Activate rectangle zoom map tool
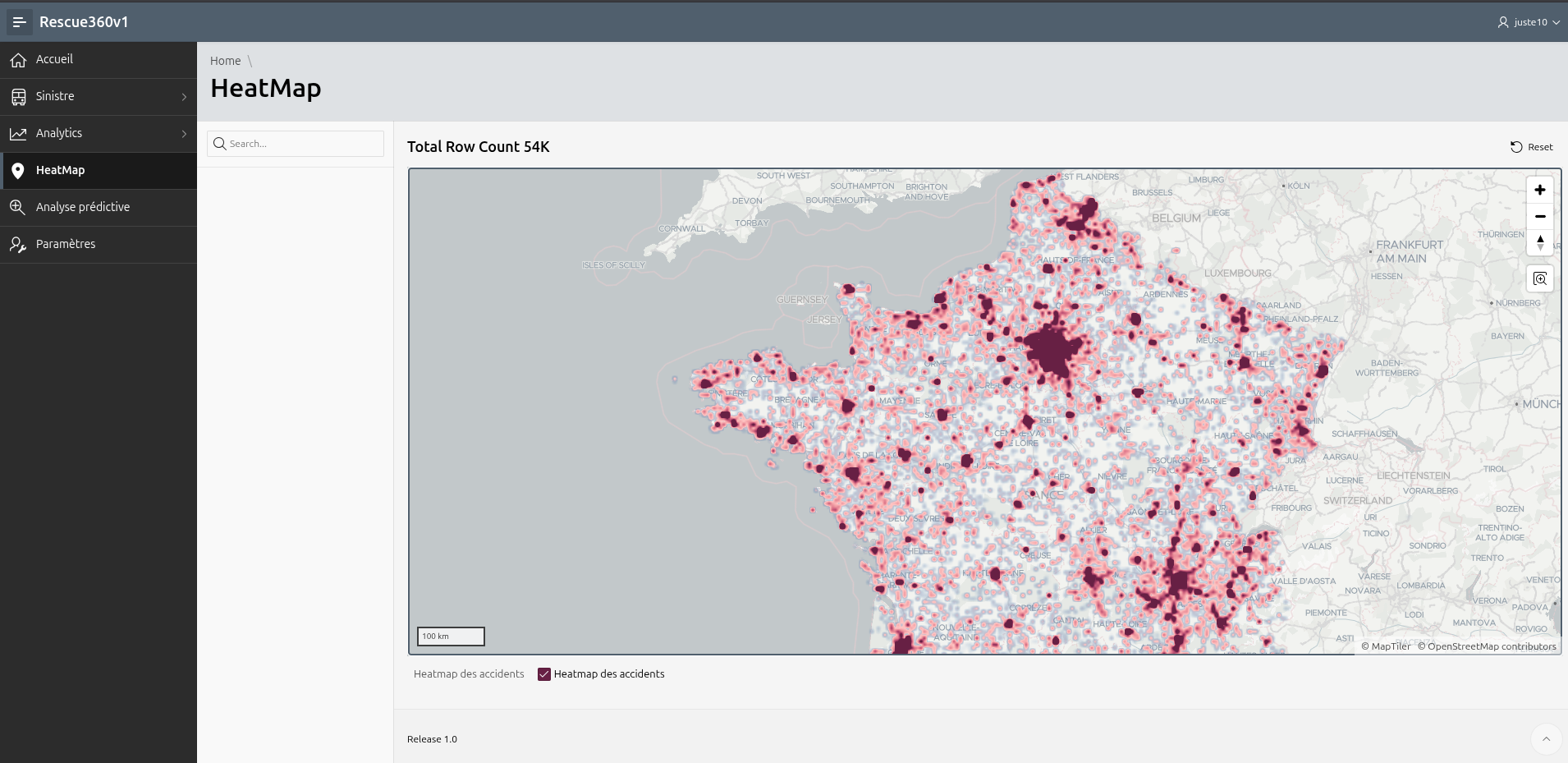This screenshot has height=763, width=1568. pyautogui.click(x=1539, y=279)
